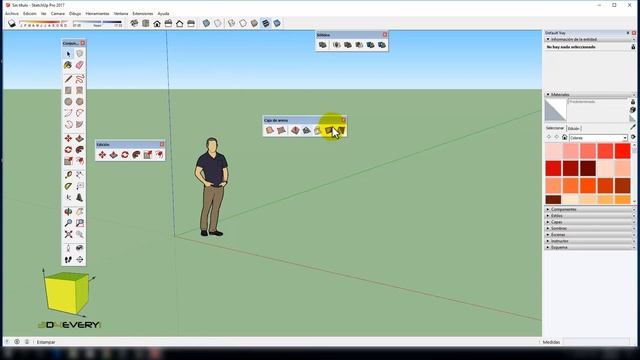Open the Dibujo menu

75,13
